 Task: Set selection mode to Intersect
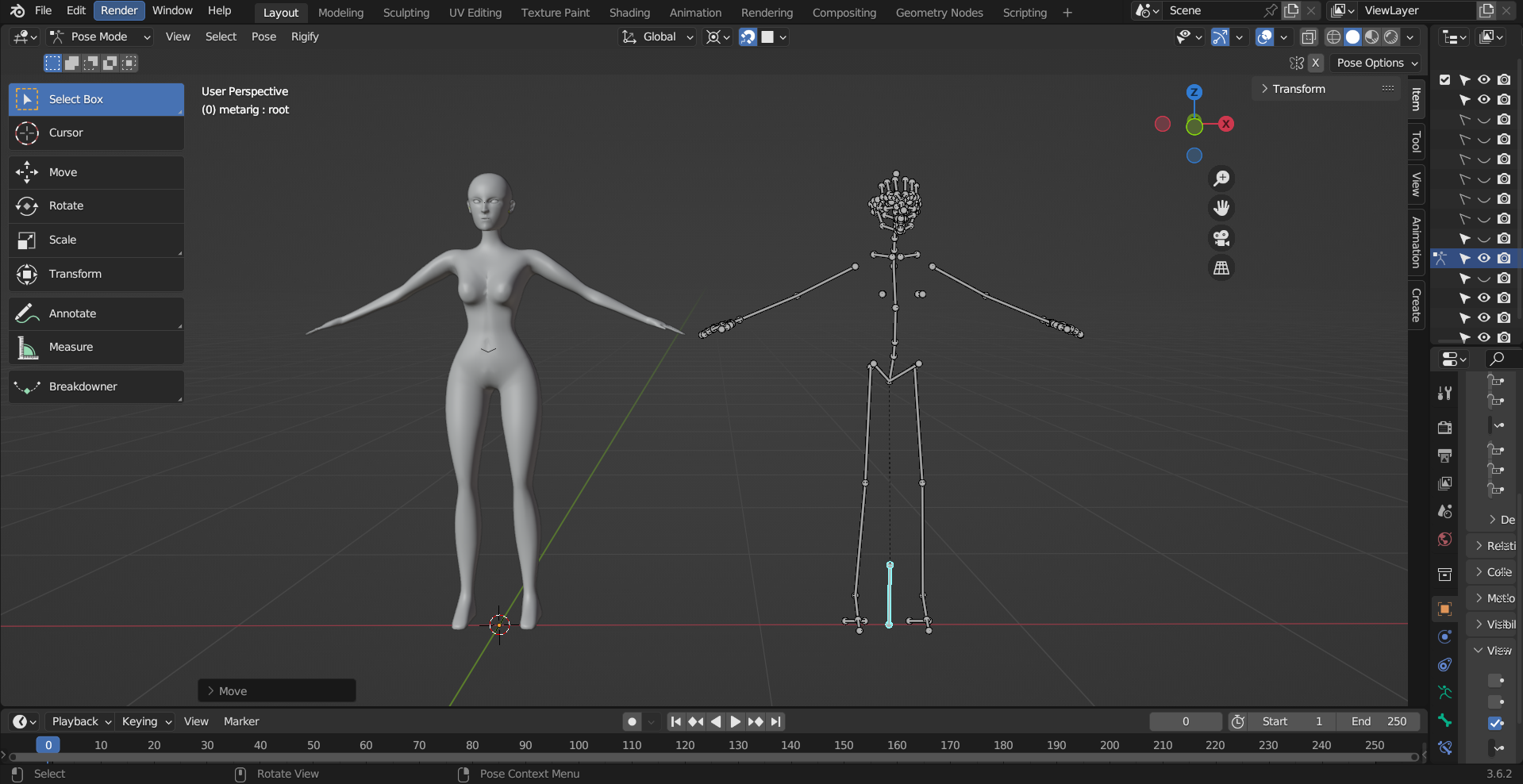(129, 63)
